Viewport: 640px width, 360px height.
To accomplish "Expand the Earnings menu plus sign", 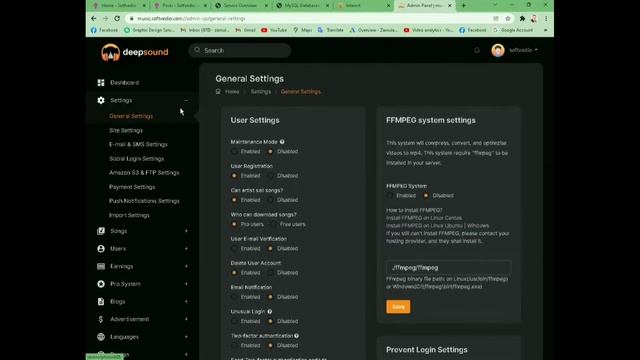I will (x=186, y=266).
